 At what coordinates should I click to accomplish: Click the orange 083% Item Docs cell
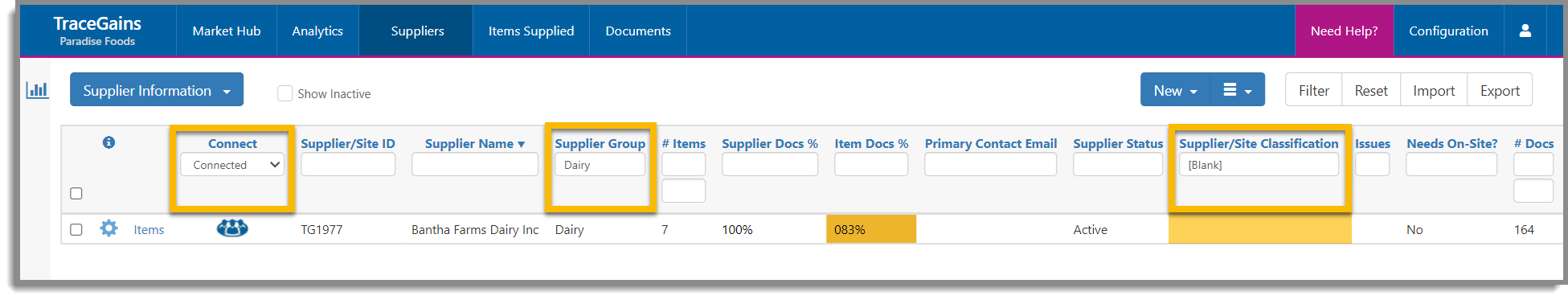click(x=871, y=229)
